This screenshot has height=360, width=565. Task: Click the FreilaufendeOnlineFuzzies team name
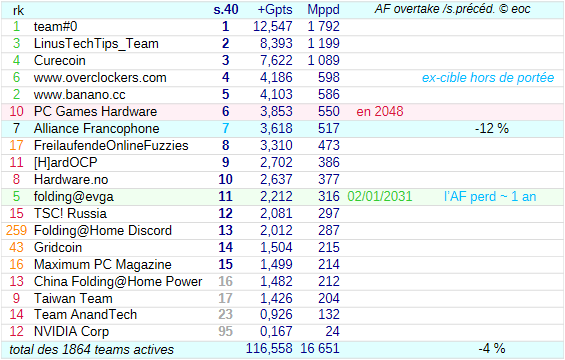point(111,146)
